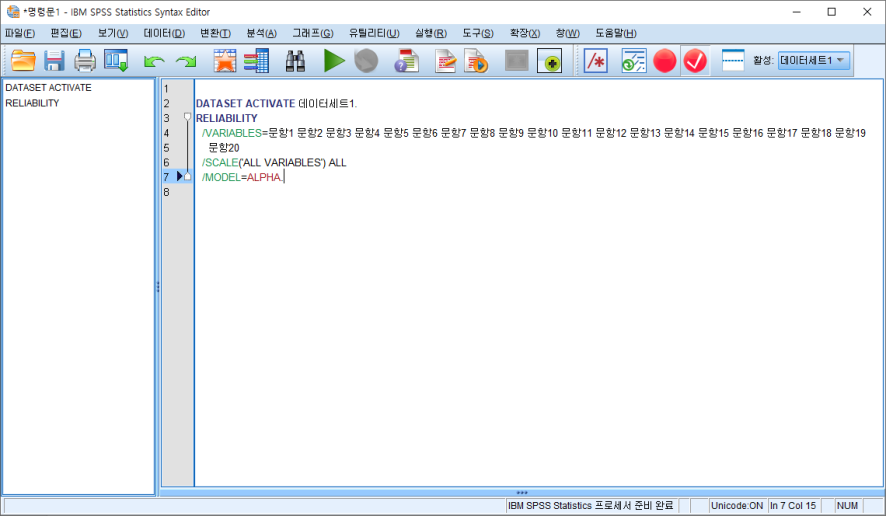Open the 편집(E) menu
This screenshot has width=886, height=516.
tap(66, 33)
